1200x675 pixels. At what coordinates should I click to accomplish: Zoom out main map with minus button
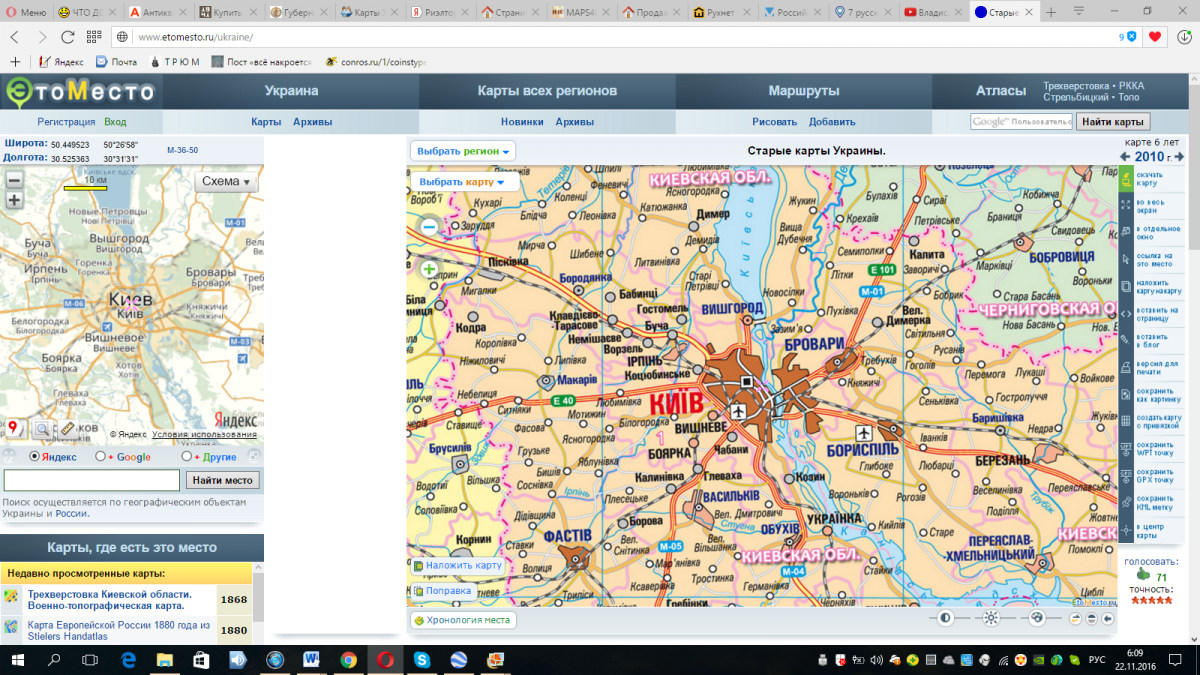point(429,227)
